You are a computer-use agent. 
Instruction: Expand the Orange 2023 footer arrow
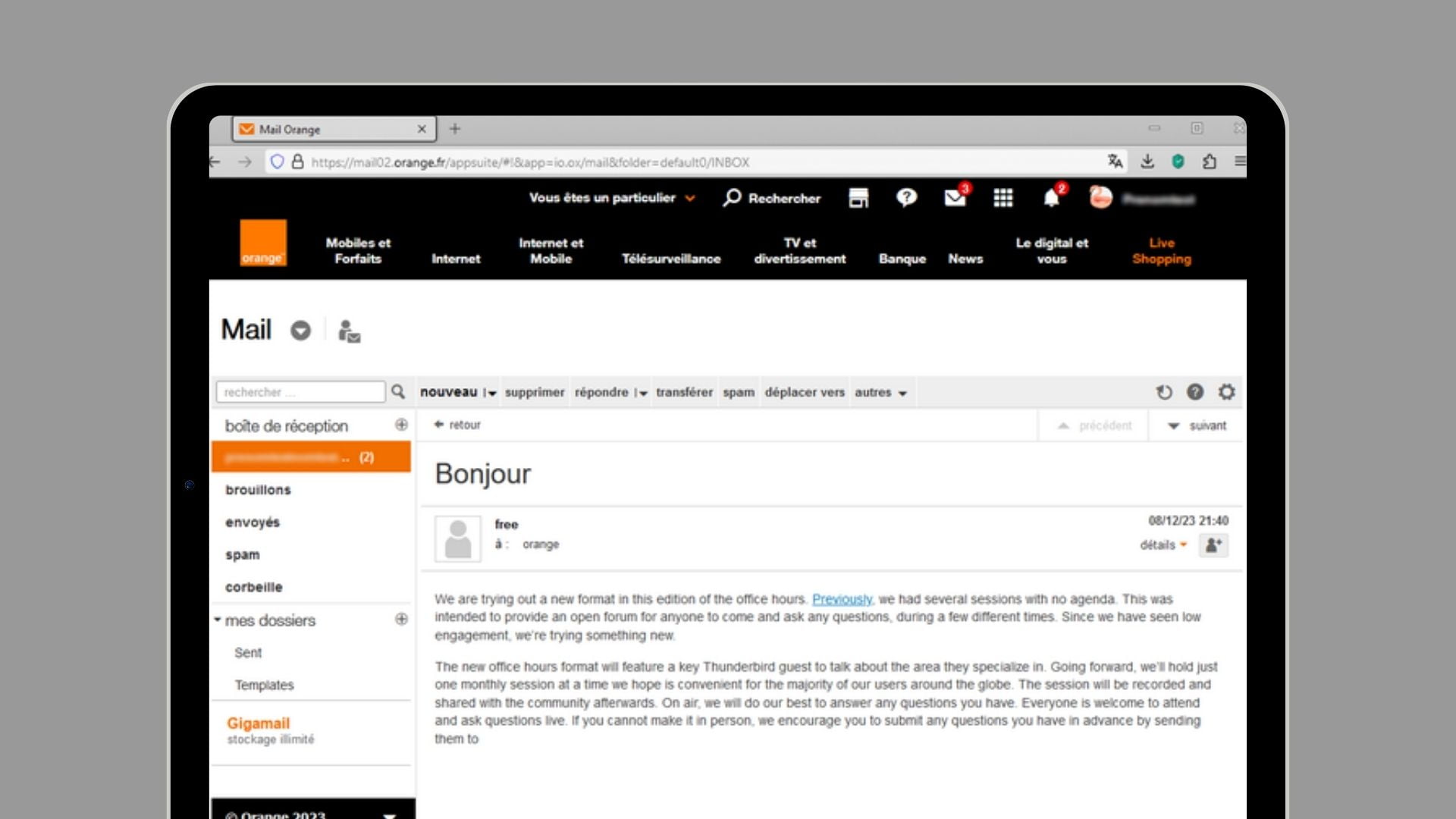point(390,815)
